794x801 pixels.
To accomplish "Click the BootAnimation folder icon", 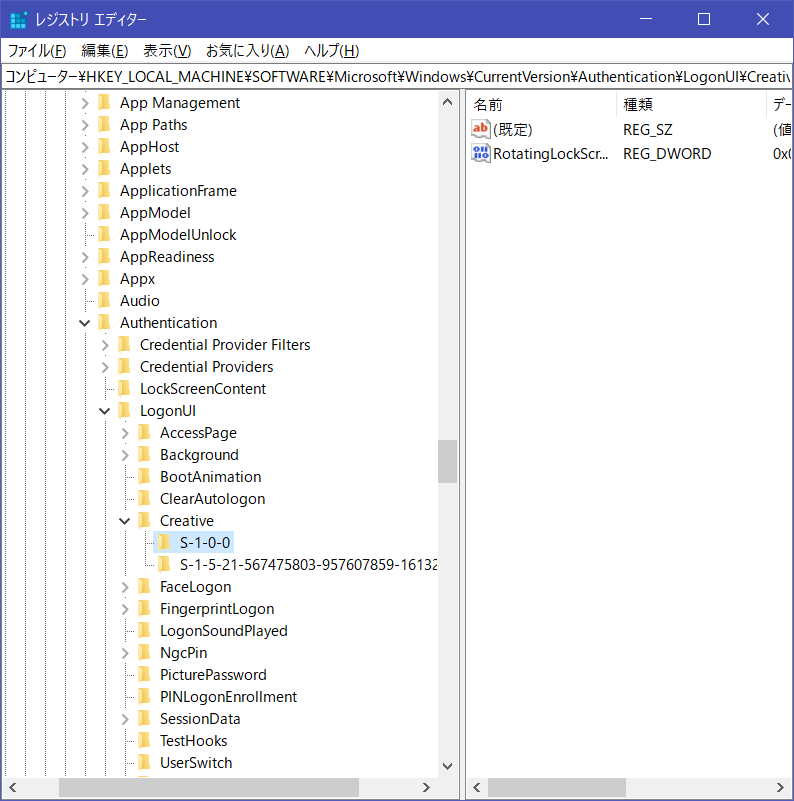I will [x=145, y=476].
